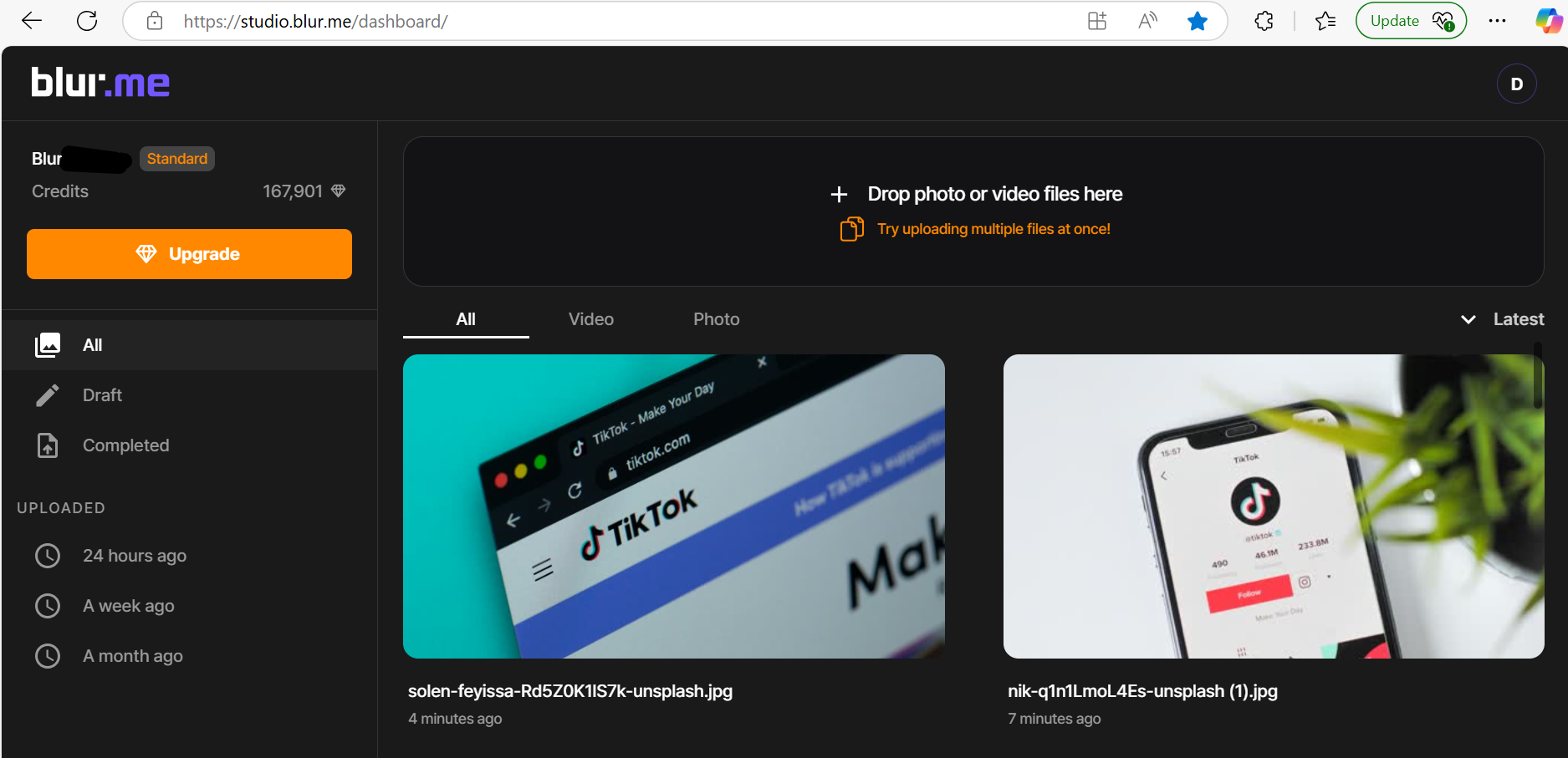Open the split screen icon in address bar

click(1097, 21)
